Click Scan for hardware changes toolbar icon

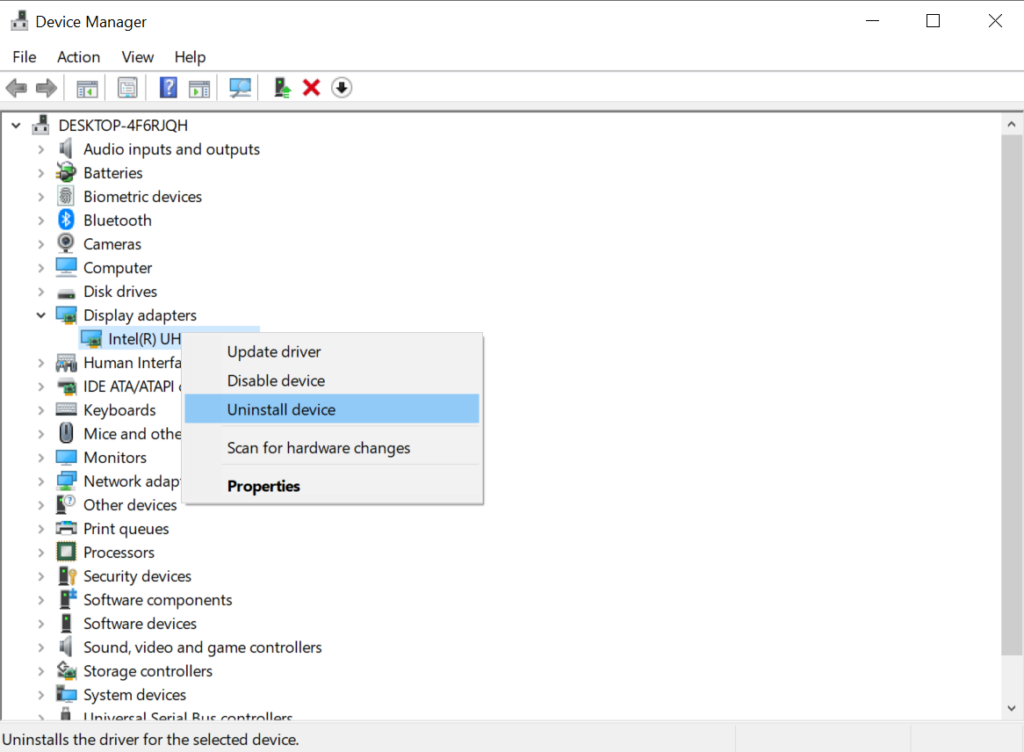tap(240, 88)
